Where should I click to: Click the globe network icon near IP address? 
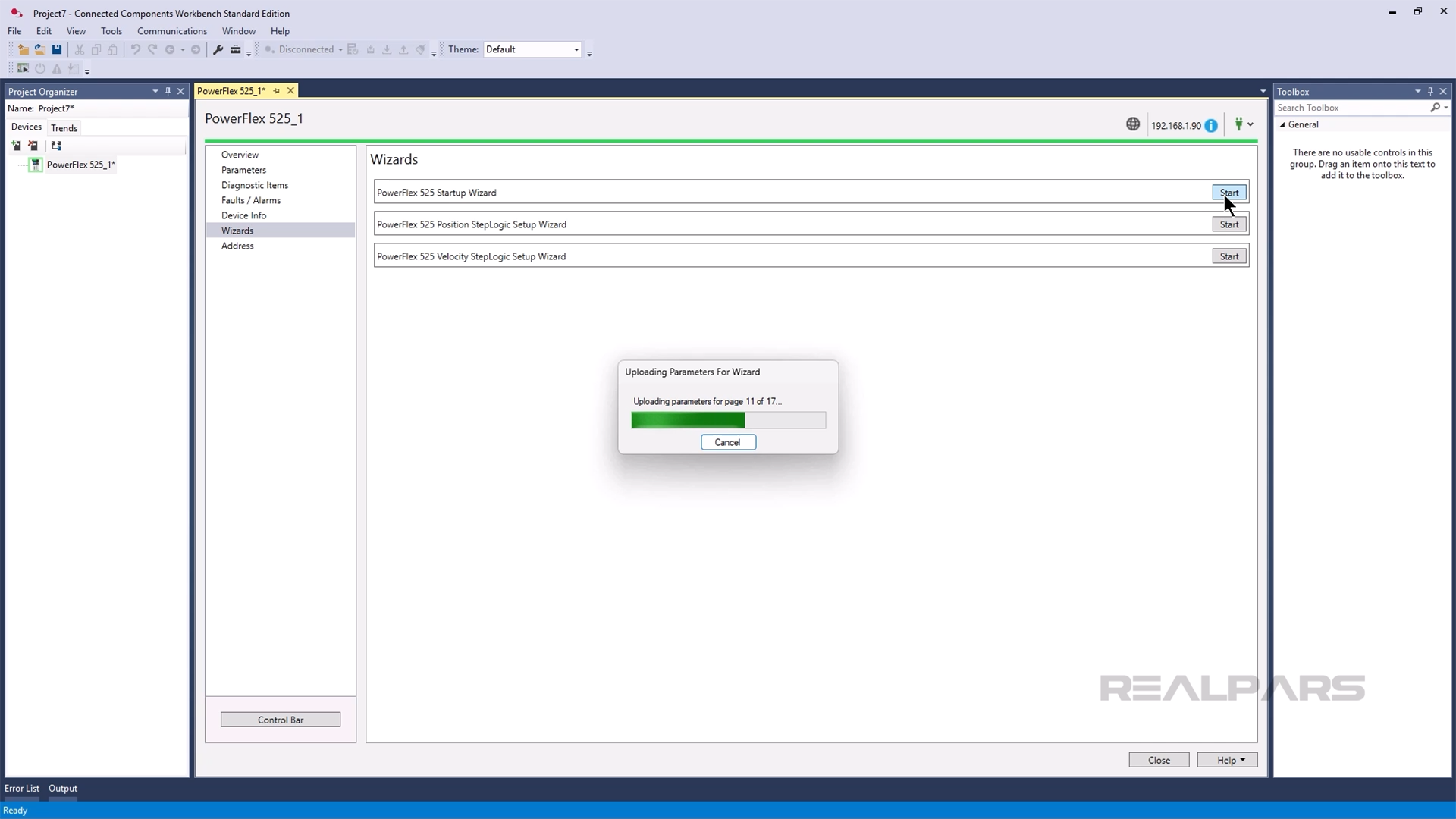pyautogui.click(x=1132, y=124)
